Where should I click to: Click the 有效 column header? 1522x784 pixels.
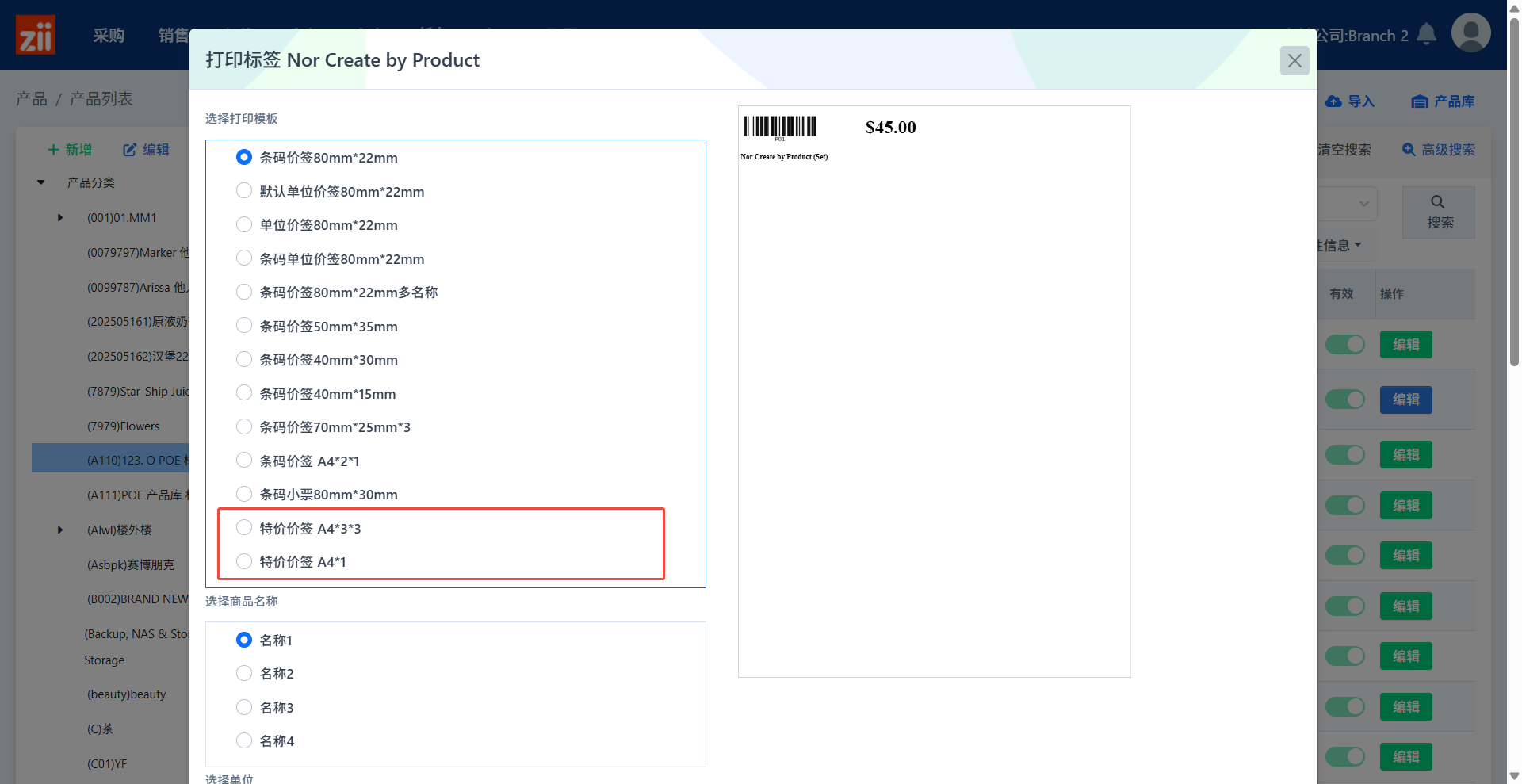[1341, 294]
